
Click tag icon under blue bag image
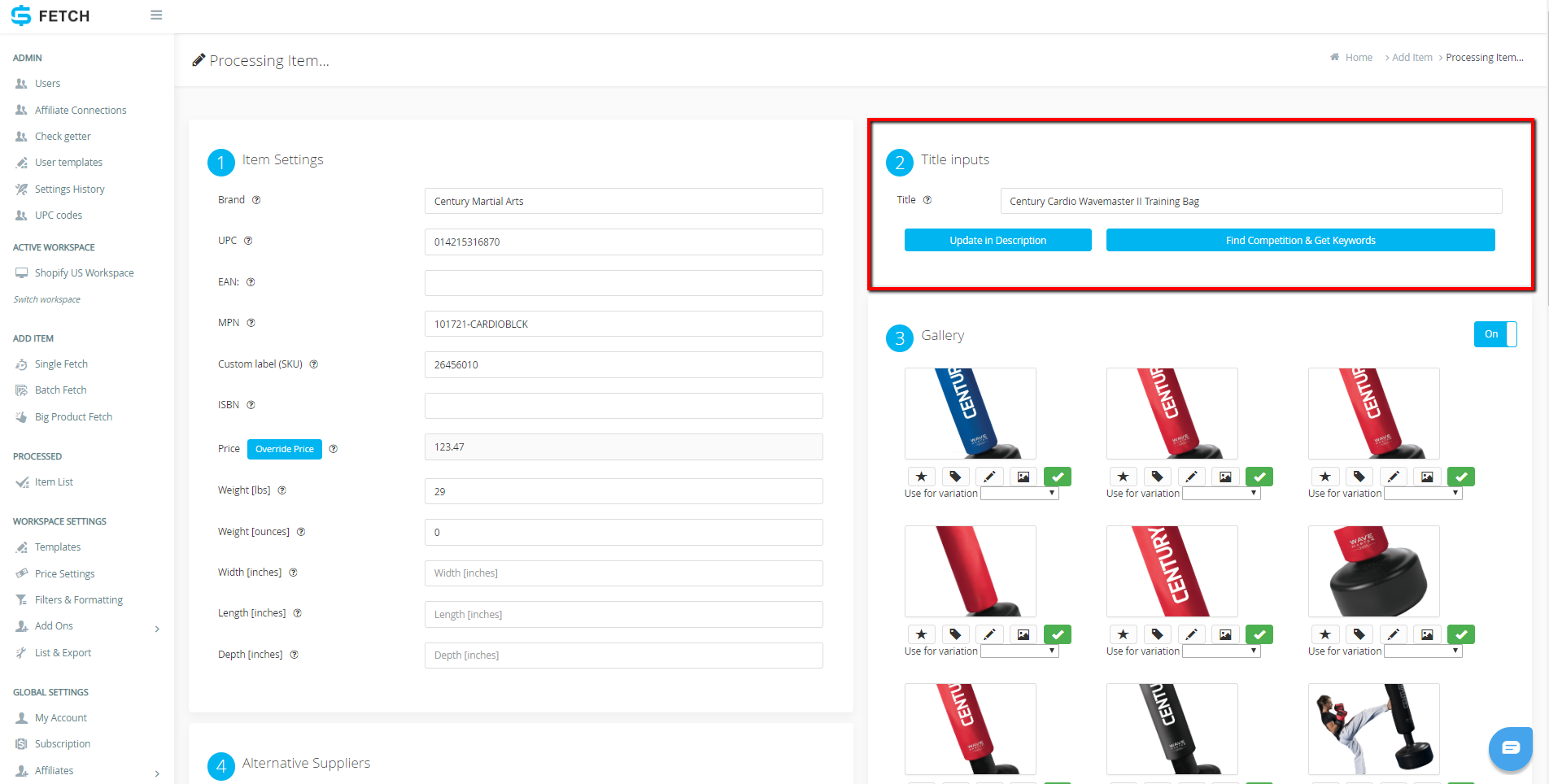coord(955,477)
